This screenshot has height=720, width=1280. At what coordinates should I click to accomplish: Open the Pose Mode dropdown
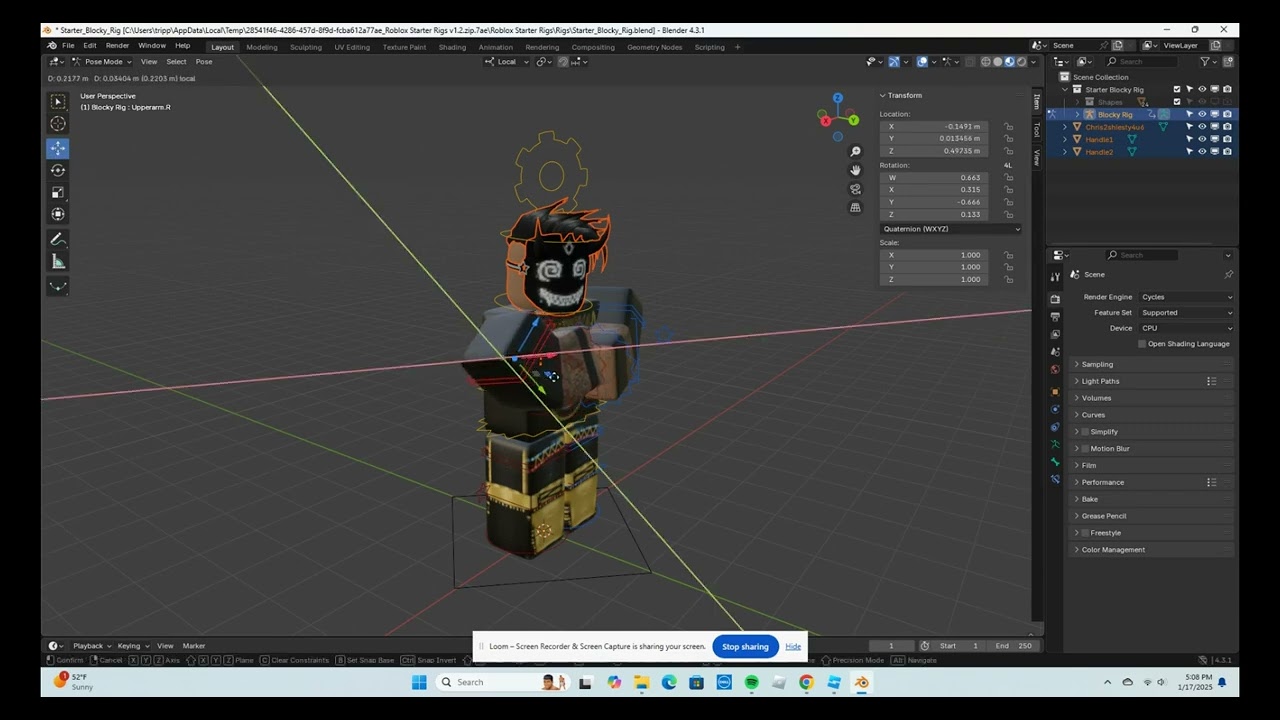click(101, 62)
